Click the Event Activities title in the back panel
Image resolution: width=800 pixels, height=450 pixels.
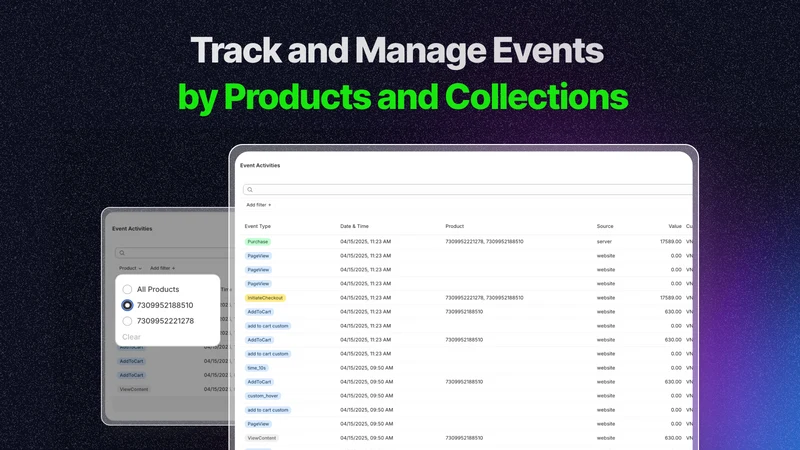(132, 229)
